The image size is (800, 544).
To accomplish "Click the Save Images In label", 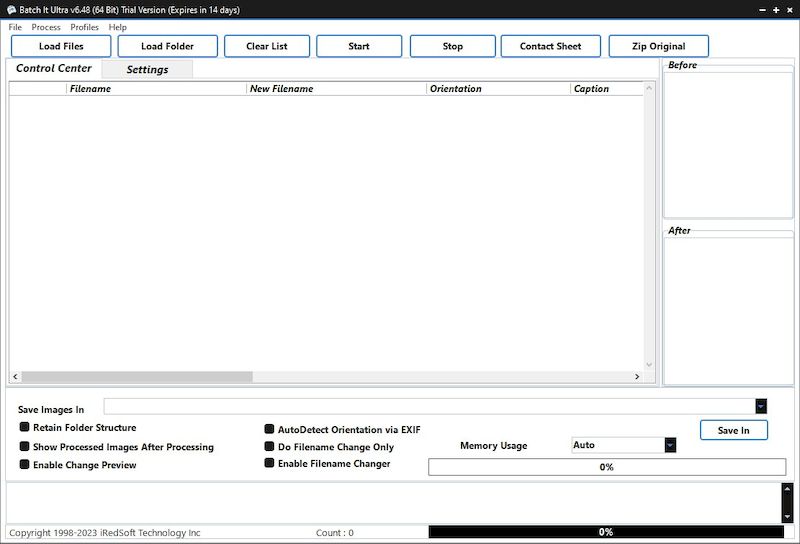I will coord(51,409).
